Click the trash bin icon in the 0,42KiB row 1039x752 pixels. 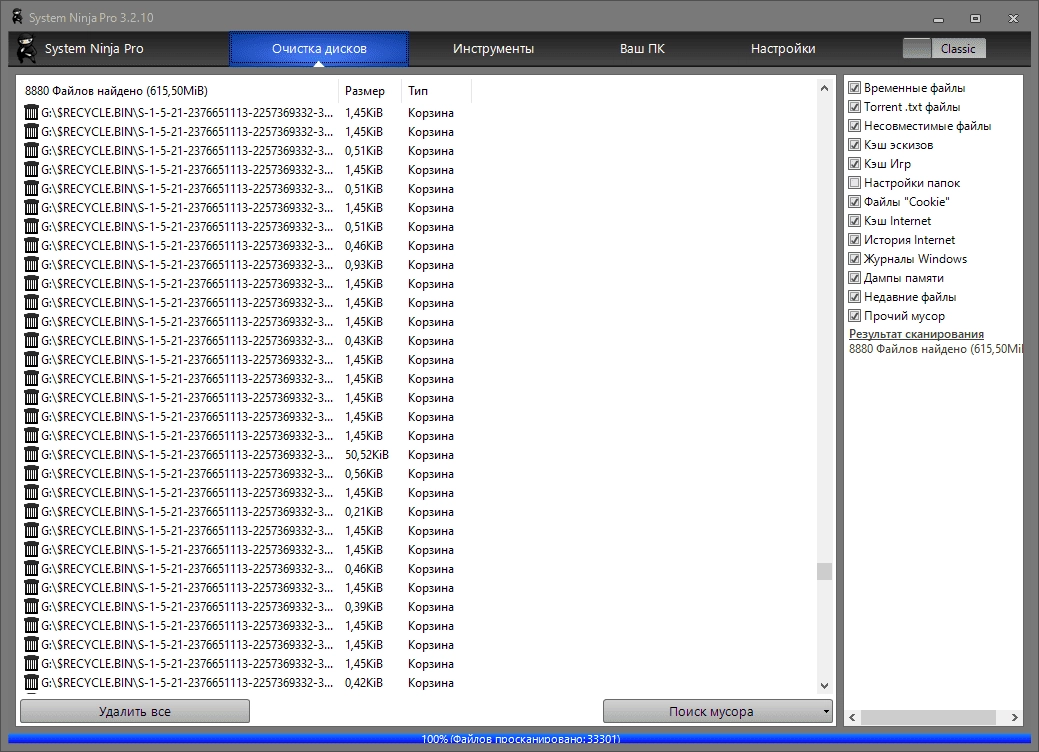[31, 682]
